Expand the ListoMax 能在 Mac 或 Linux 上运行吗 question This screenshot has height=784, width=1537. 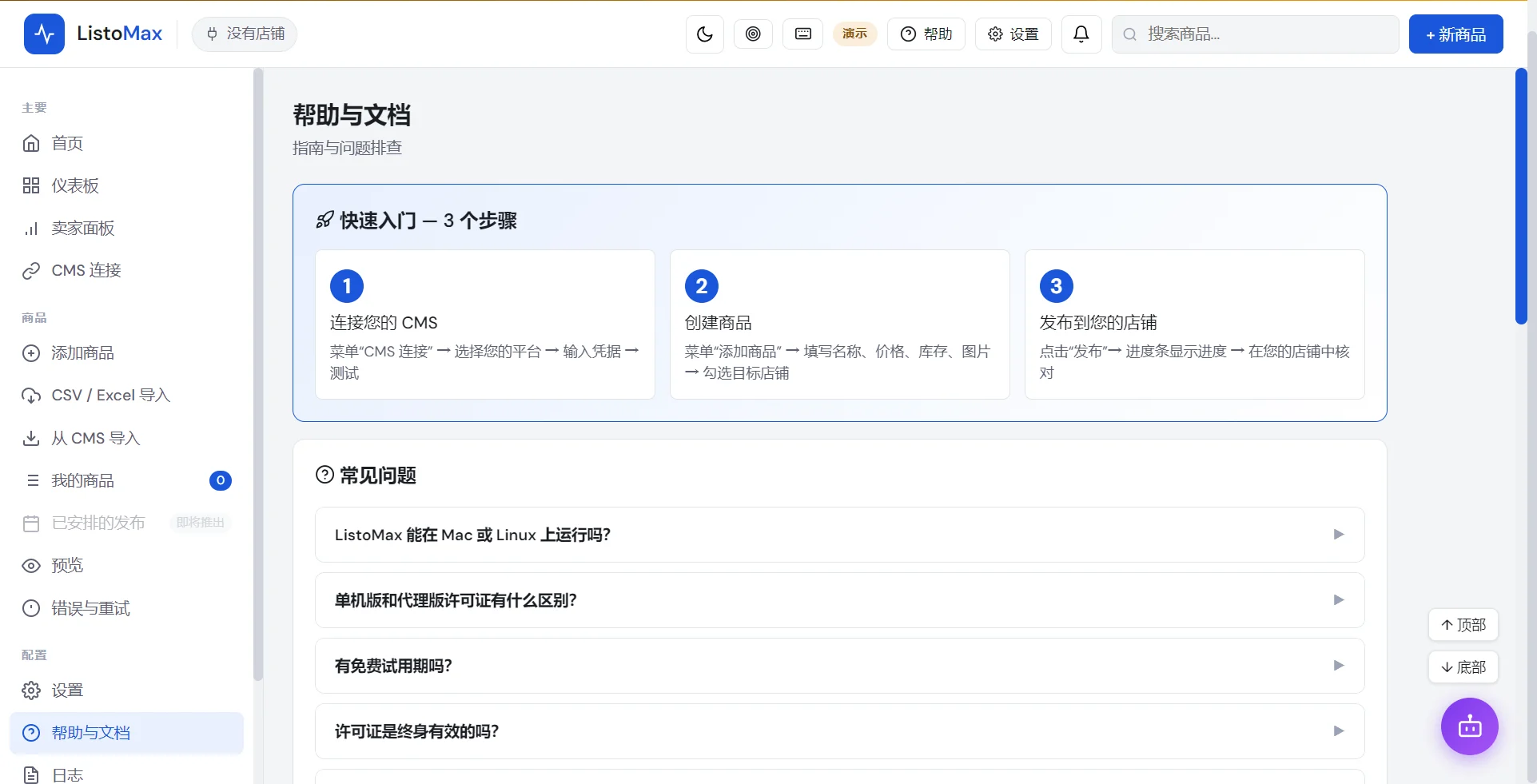pyautogui.click(x=839, y=535)
